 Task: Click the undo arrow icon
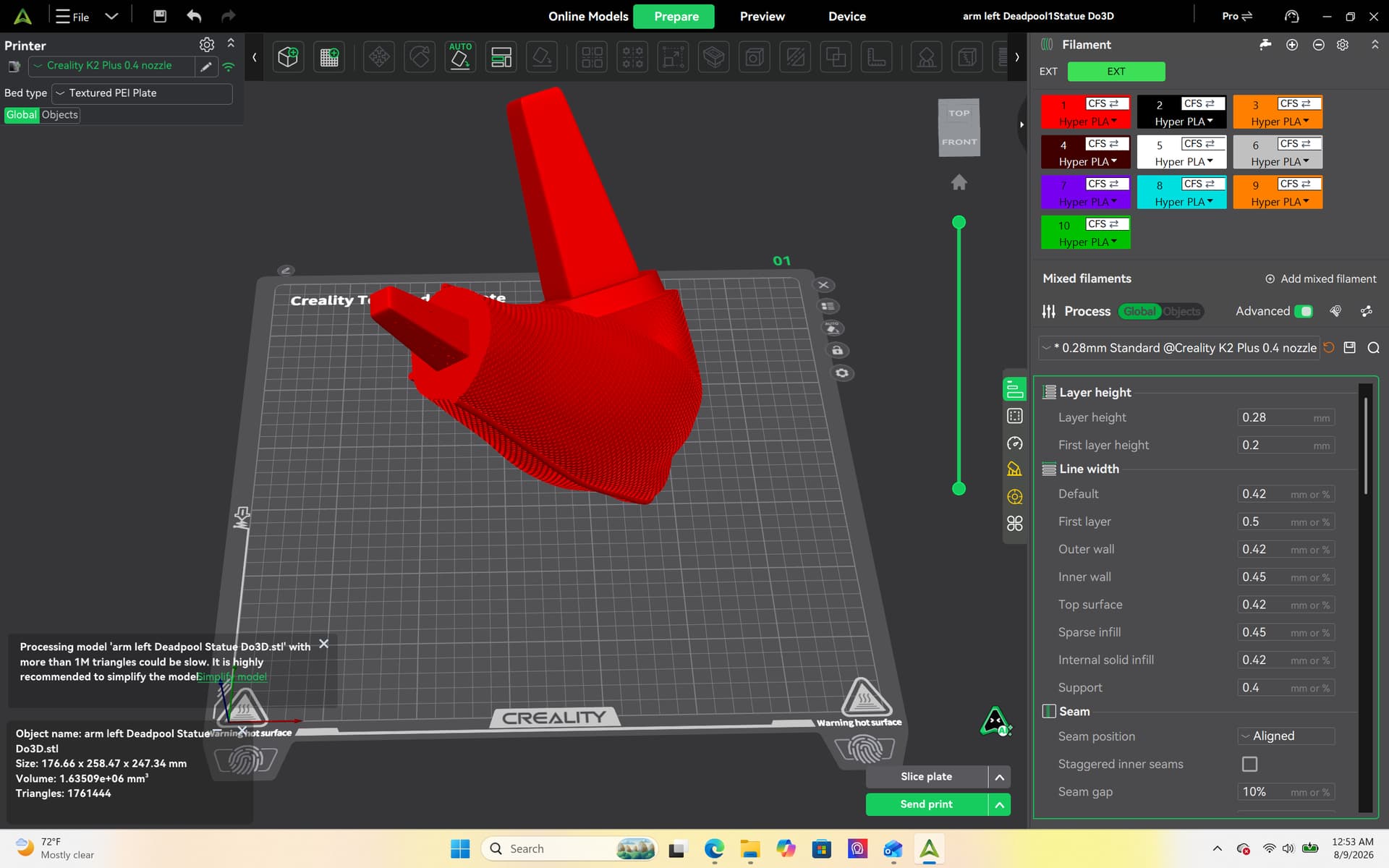[194, 16]
